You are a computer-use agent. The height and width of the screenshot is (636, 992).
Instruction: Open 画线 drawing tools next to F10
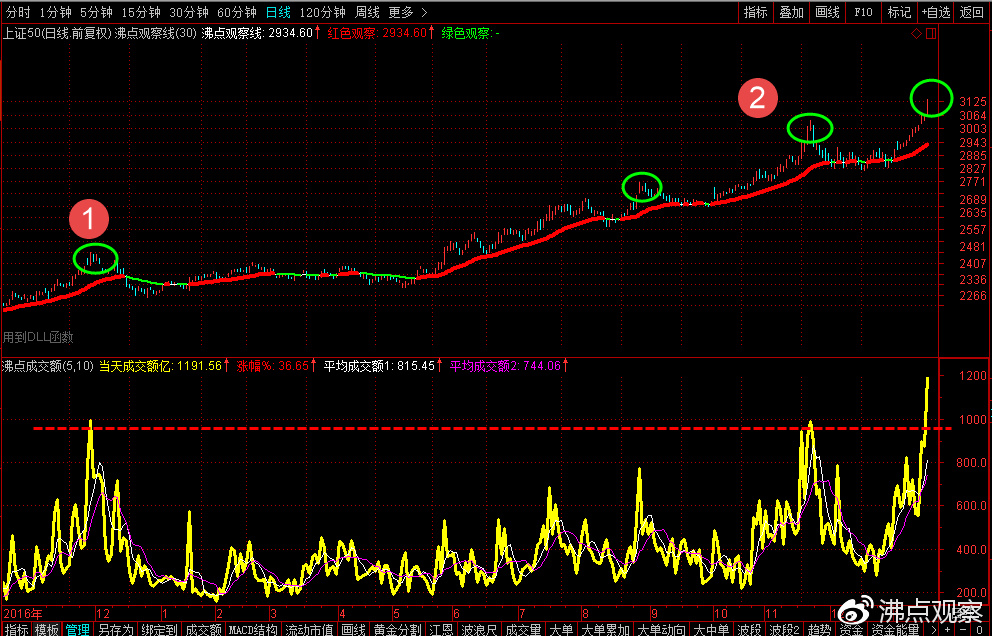[x=828, y=12]
